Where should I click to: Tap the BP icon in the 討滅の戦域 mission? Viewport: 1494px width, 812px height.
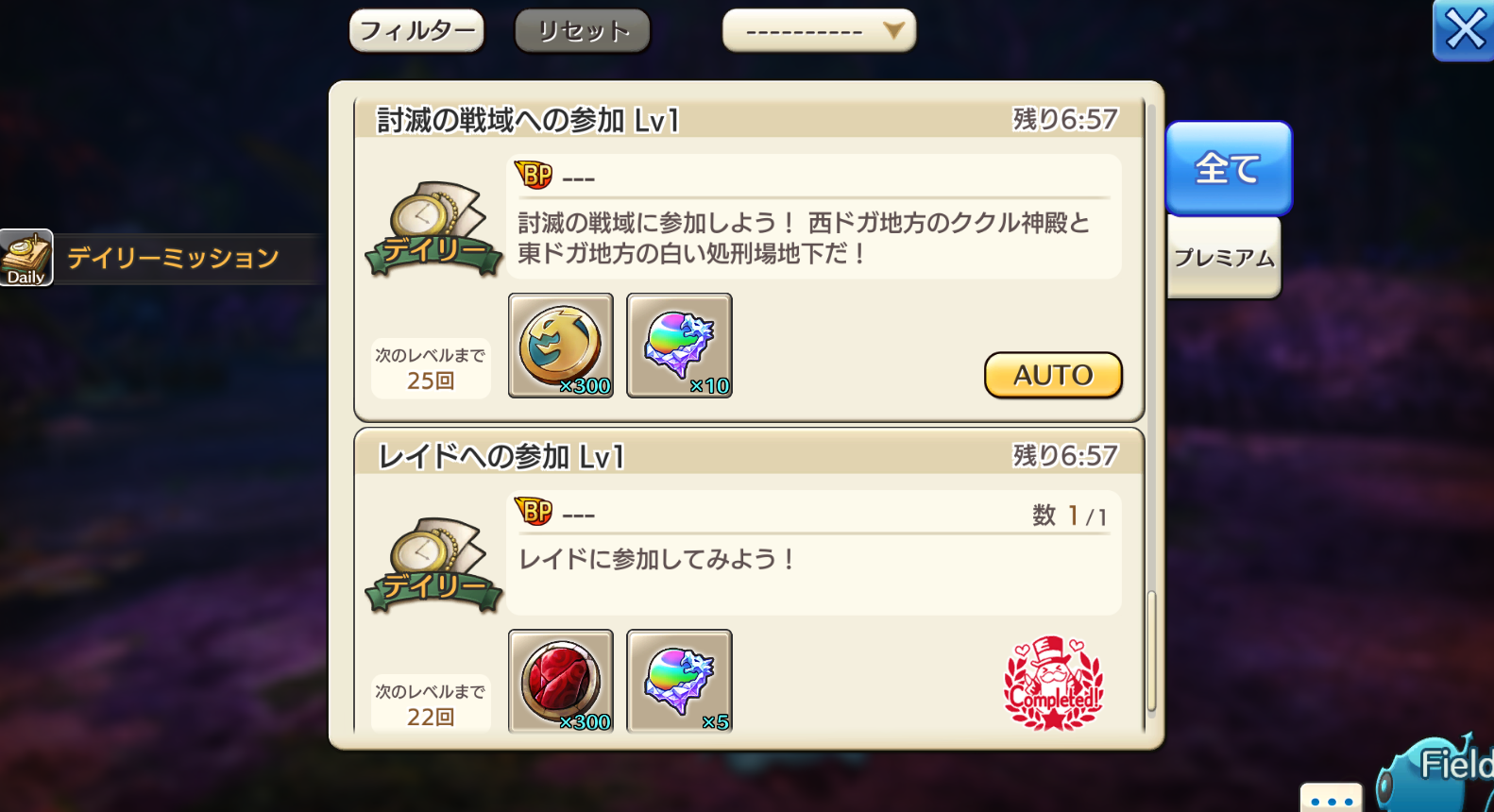click(534, 175)
